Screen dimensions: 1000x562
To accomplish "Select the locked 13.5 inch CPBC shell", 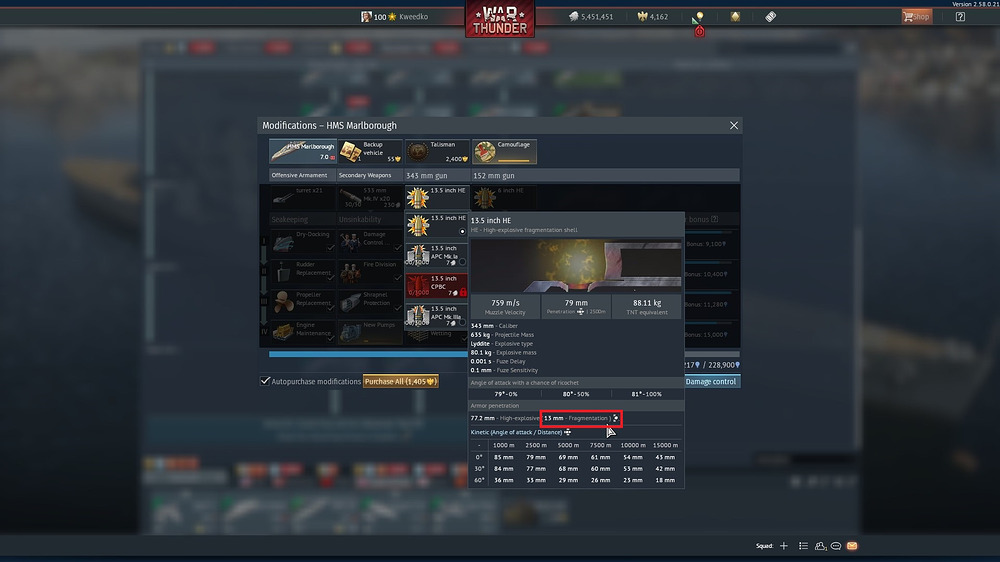I will 437,285.
